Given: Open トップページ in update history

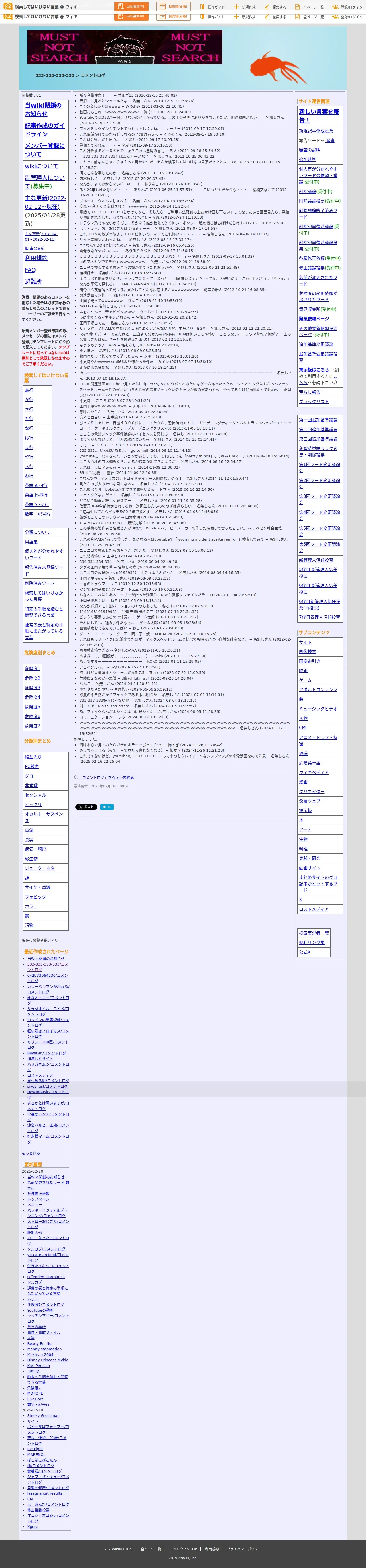Looking at the screenshot, I should [38, 1199].
